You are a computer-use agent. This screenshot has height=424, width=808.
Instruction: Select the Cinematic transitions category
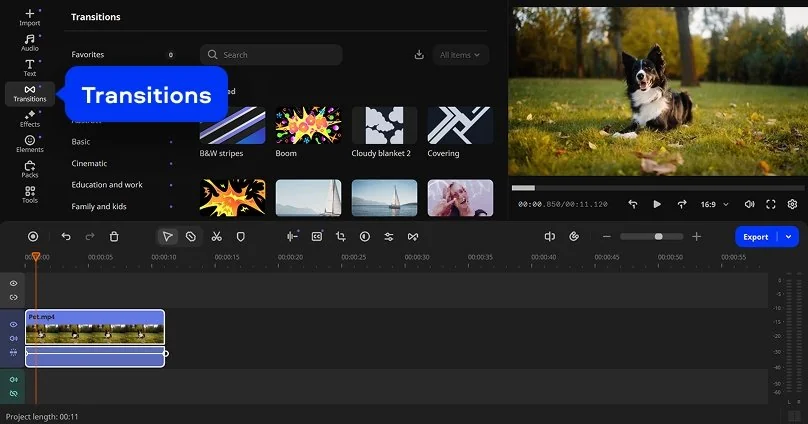pos(89,163)
